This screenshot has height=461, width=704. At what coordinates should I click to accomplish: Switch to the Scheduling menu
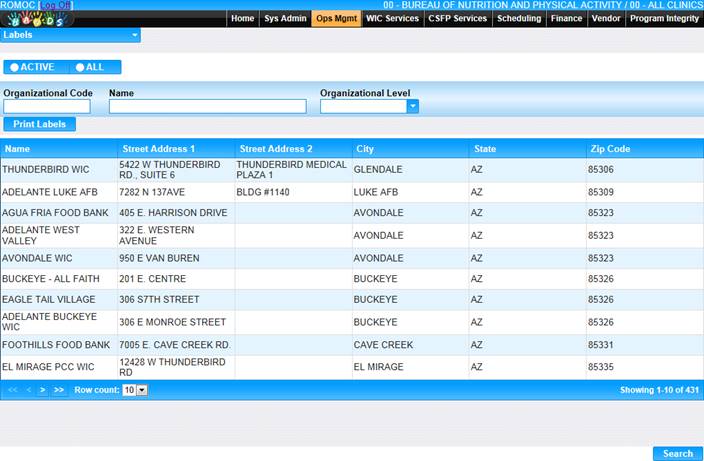click(519, 18)
